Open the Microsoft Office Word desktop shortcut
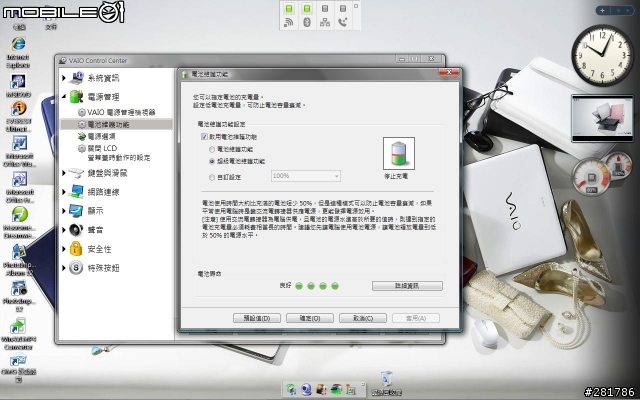Screen dimensions: 640x400 [19, 144]
